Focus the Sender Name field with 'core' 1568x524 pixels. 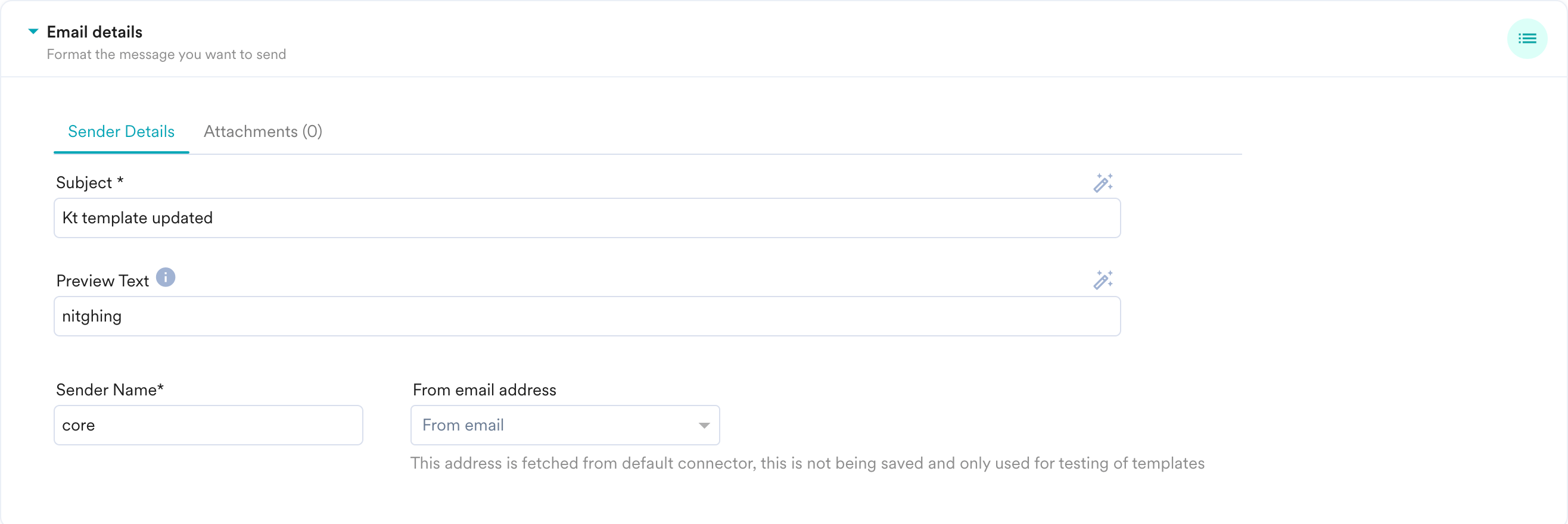click(208, 425)
